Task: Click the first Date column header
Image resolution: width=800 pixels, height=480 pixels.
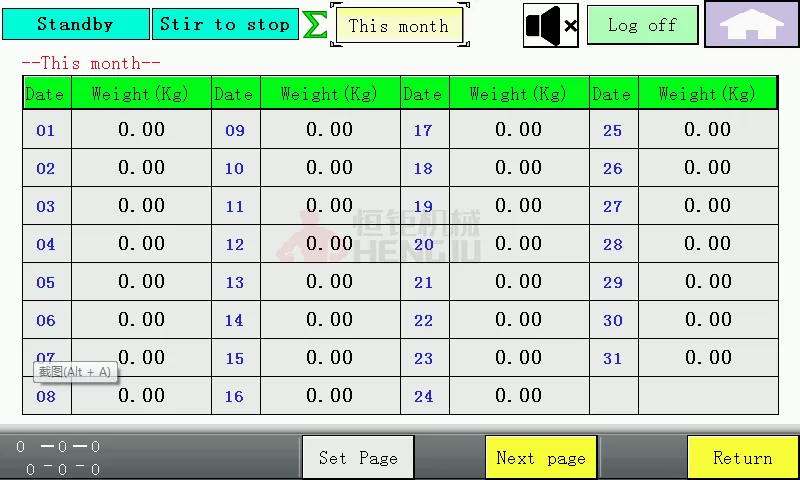Action: 45,94
